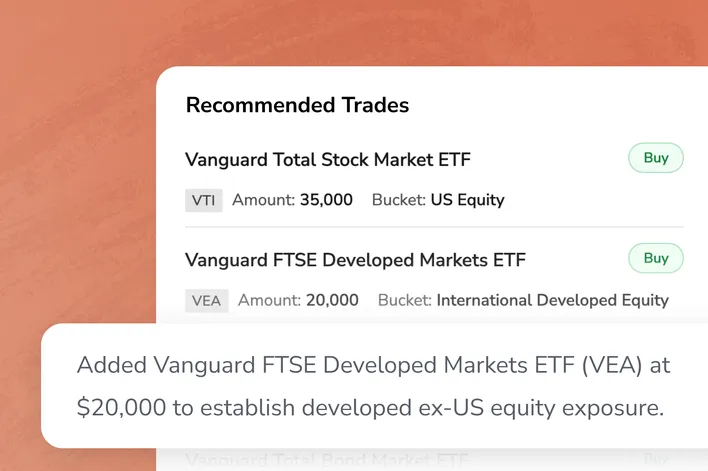Open Vanguard FTSE Developed Markets ETF trade title
Viewport: 708px width, 471px height.
click(355, 259)
